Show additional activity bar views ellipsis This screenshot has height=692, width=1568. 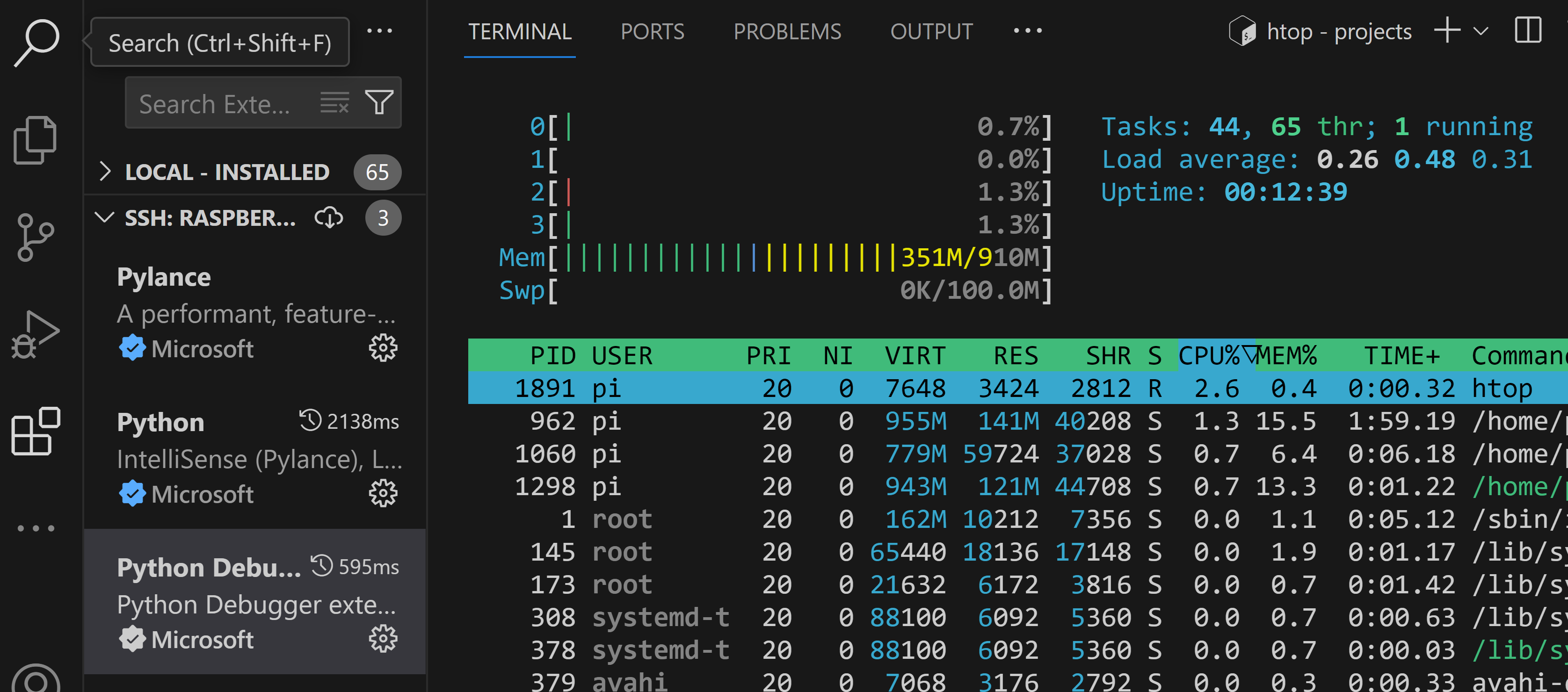coord(35,528)
